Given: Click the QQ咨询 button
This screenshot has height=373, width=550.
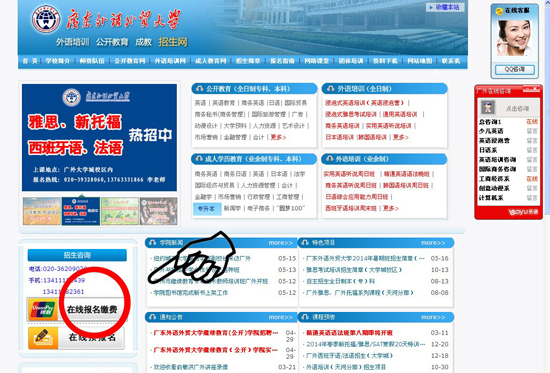Looking at the screenshot, I should [515, 69].
